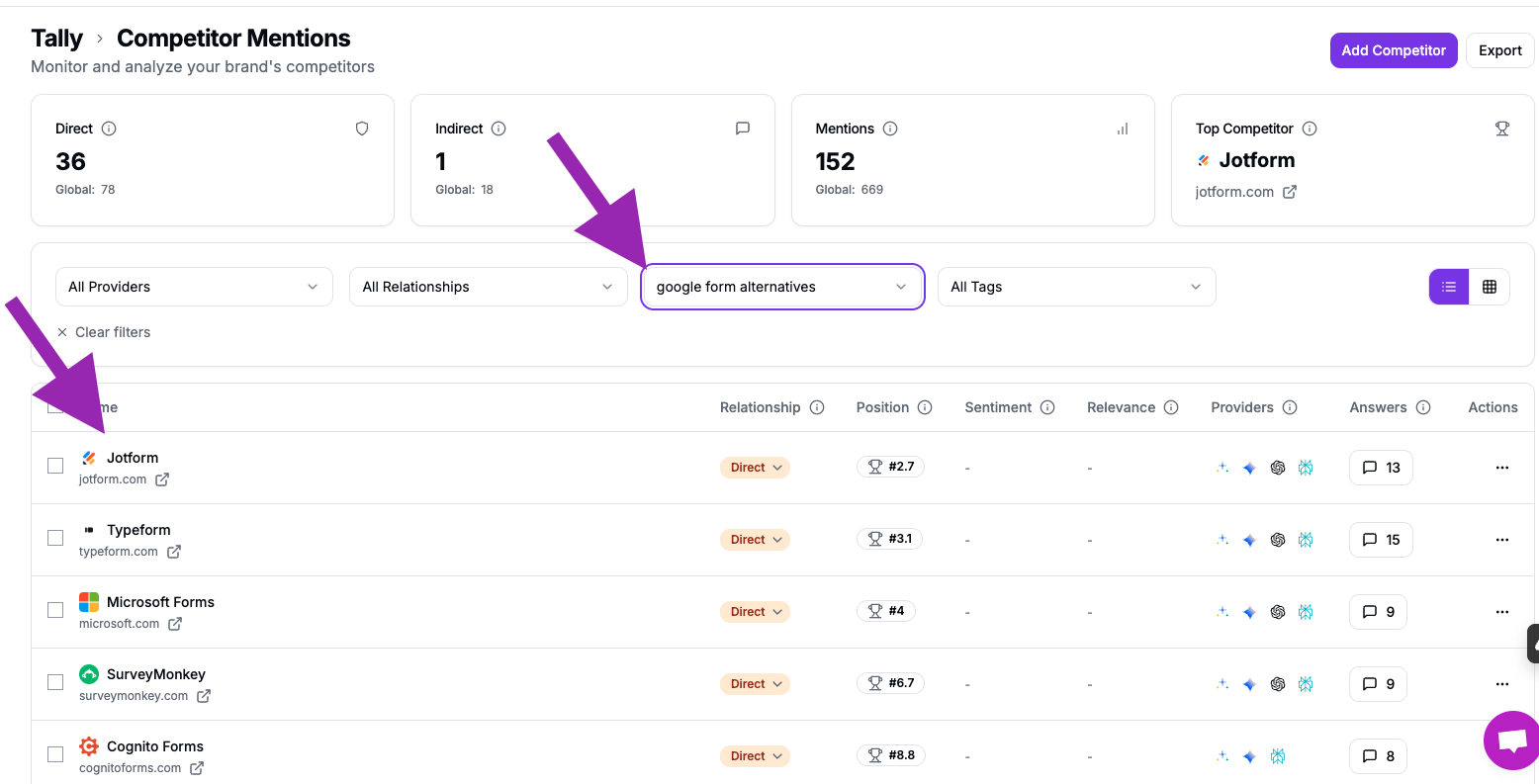
Task: Tick the Cognito Forms row checkbox
Action: [x=55, y=754]
